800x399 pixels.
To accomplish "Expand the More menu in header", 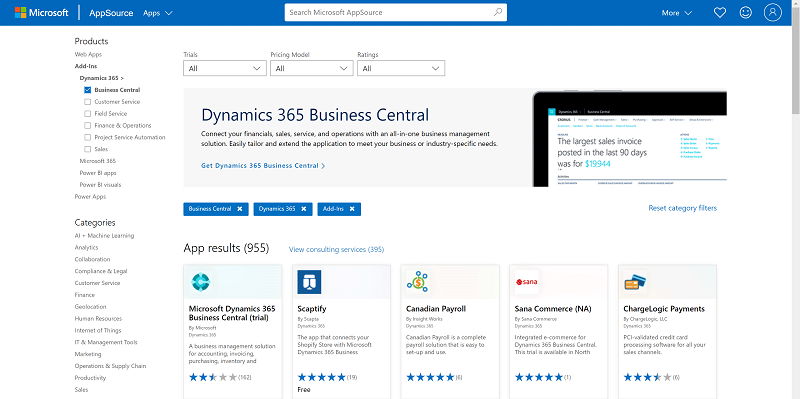I will click(677, 13).
